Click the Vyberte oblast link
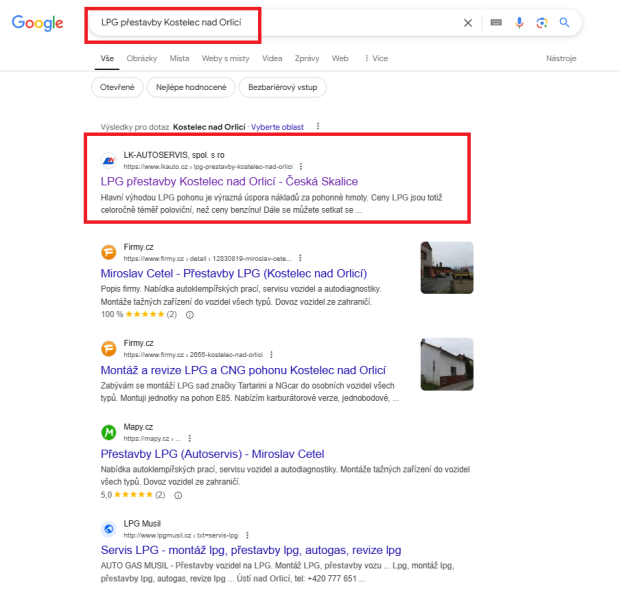The image size is (619, 600). tap(277, 127)
